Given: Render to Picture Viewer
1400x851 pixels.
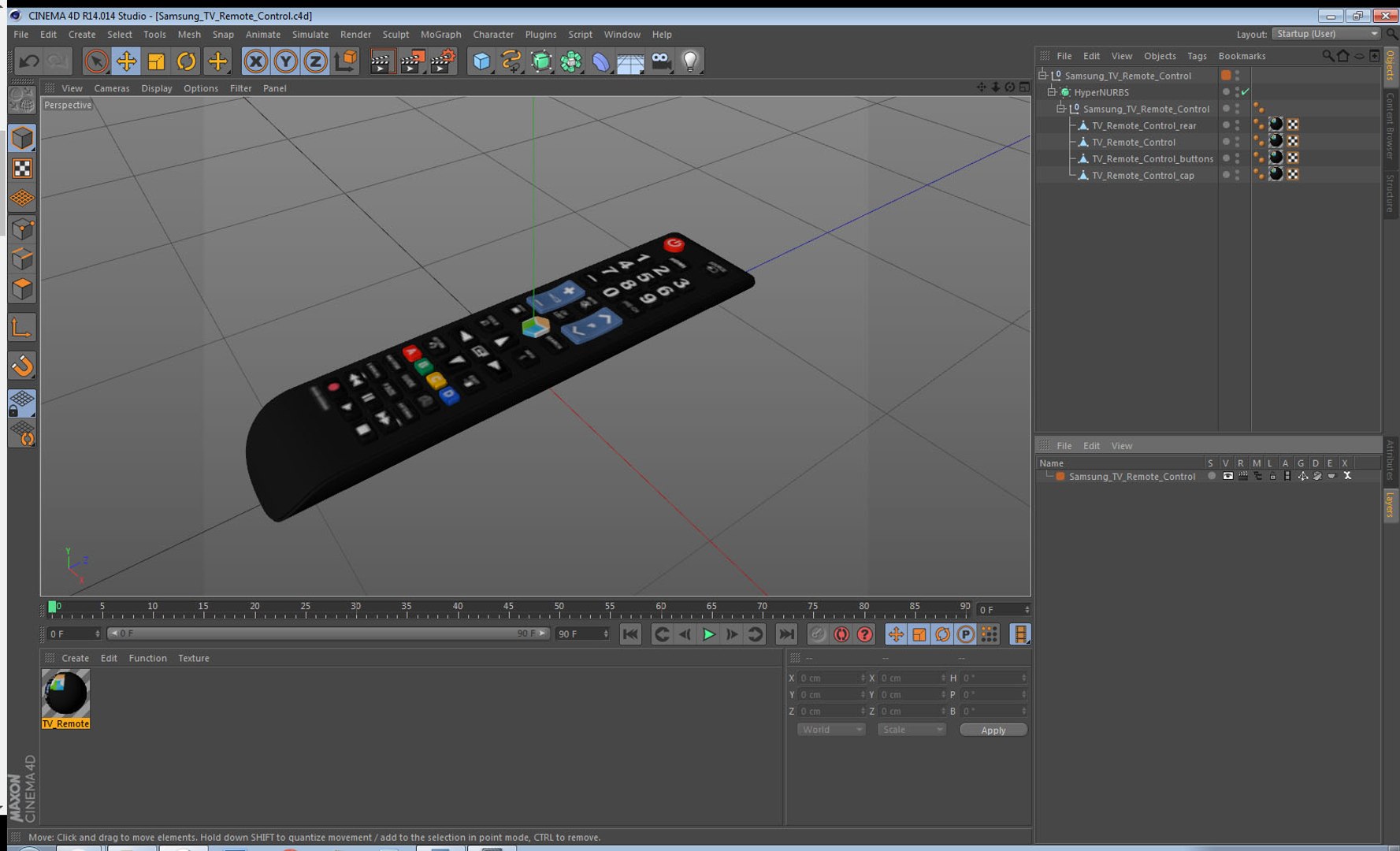Looking at the screenshot, I should [412, 61].
